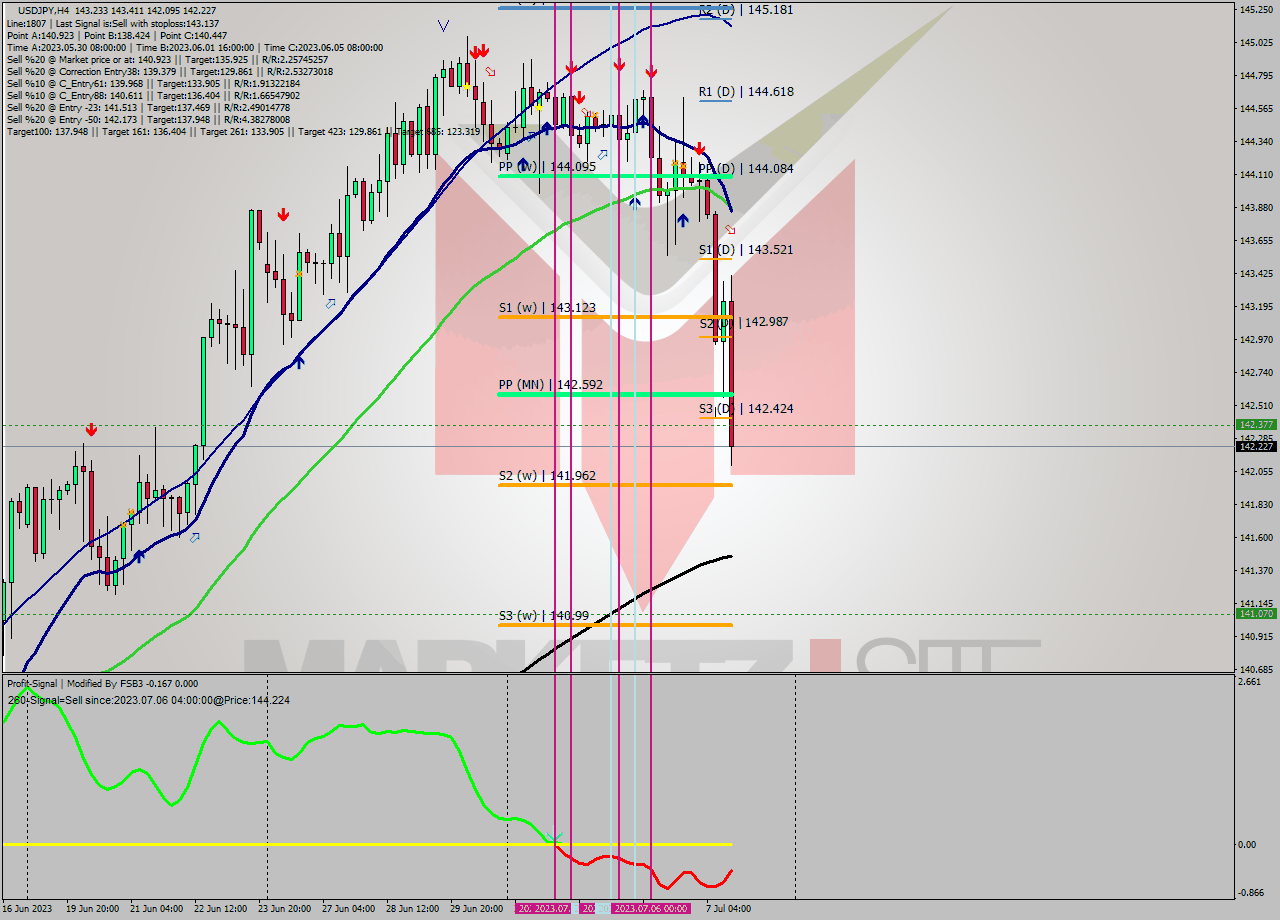Click the S3 (D) | 142.424 label
This screenshot has height=920, width=1280.
[x=746, y=408]
